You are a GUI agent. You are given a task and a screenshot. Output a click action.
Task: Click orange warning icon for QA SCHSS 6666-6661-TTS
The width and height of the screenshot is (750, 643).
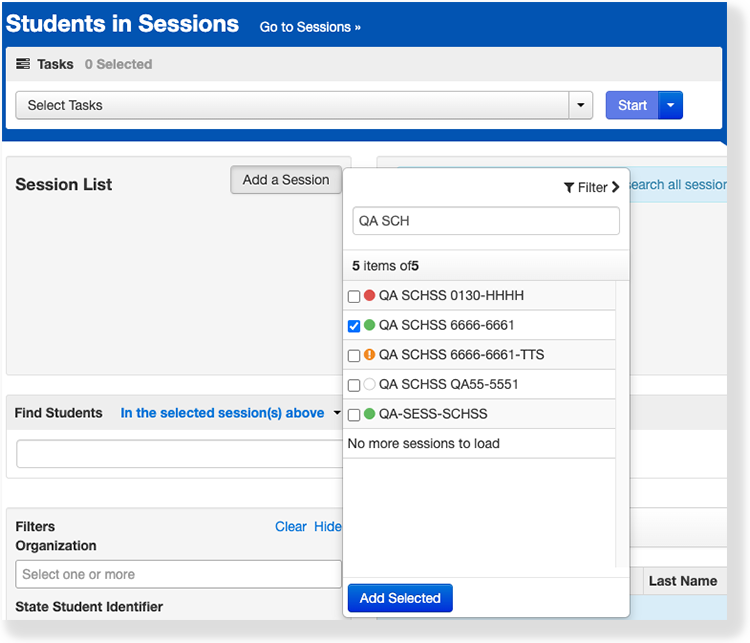(369, 355)
